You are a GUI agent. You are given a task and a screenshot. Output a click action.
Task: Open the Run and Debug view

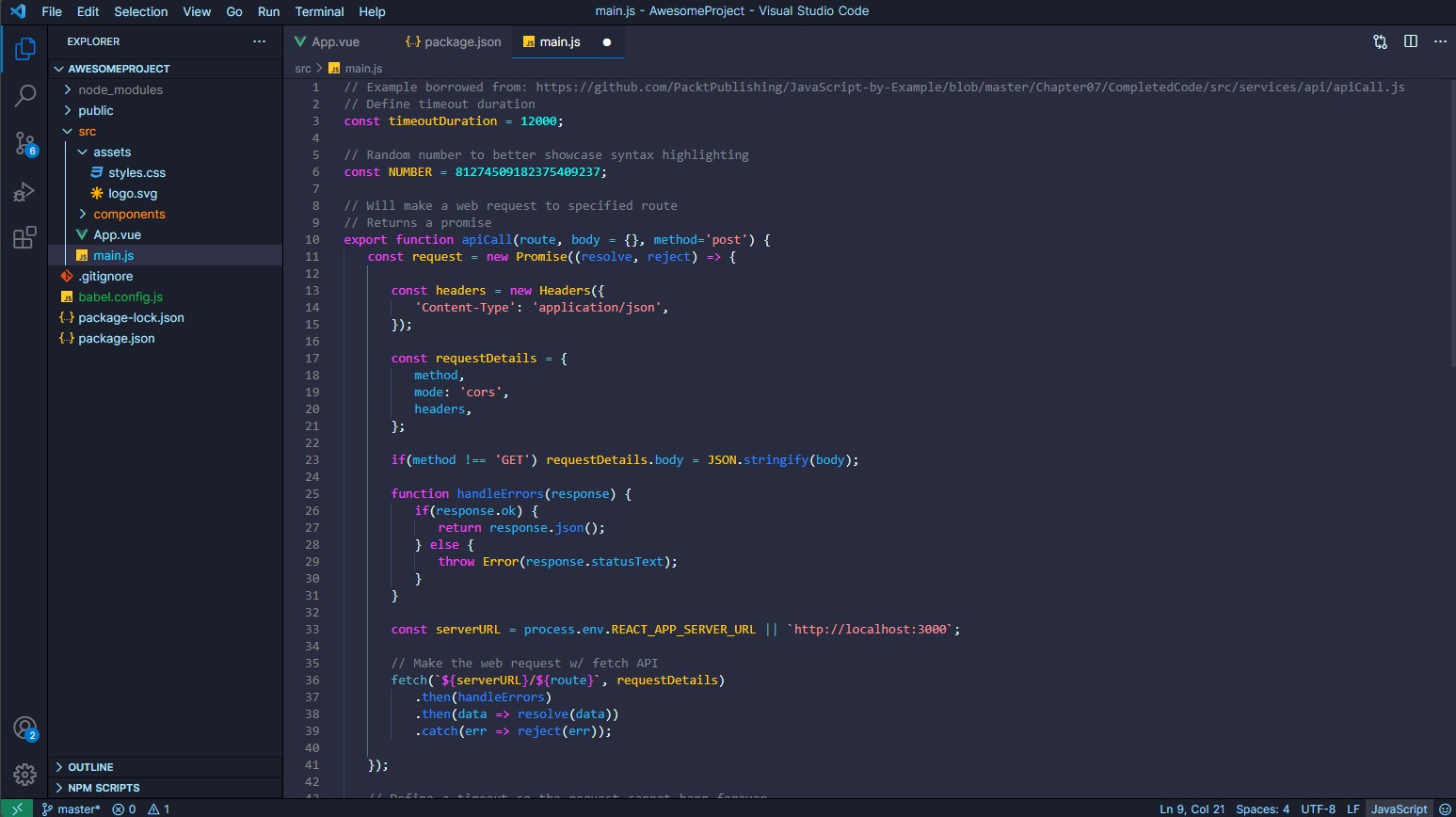(x=24, y=191)
